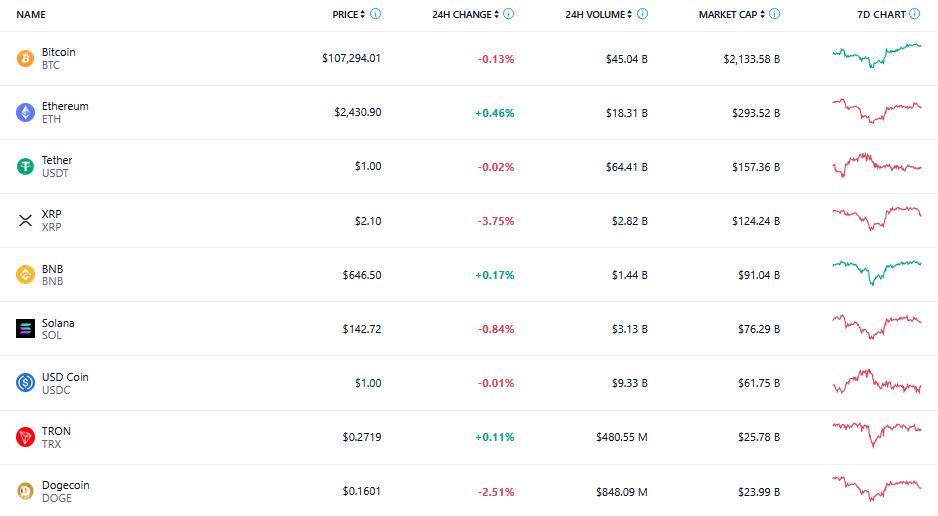The height and width of the screenshot is (516, 938).
Task: Sort the table by 24H Volume column
Action: click(x=598, y=14)
